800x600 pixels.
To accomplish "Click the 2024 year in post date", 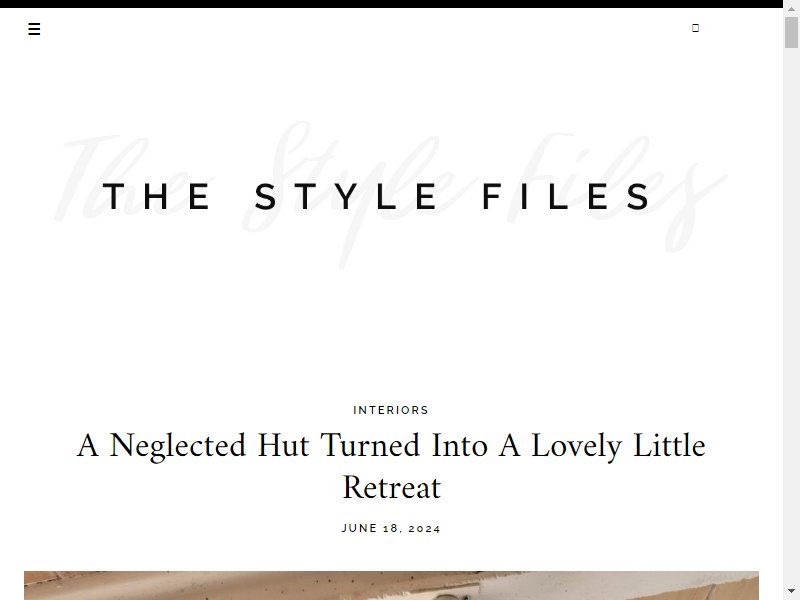I will [x=424, y=528].
